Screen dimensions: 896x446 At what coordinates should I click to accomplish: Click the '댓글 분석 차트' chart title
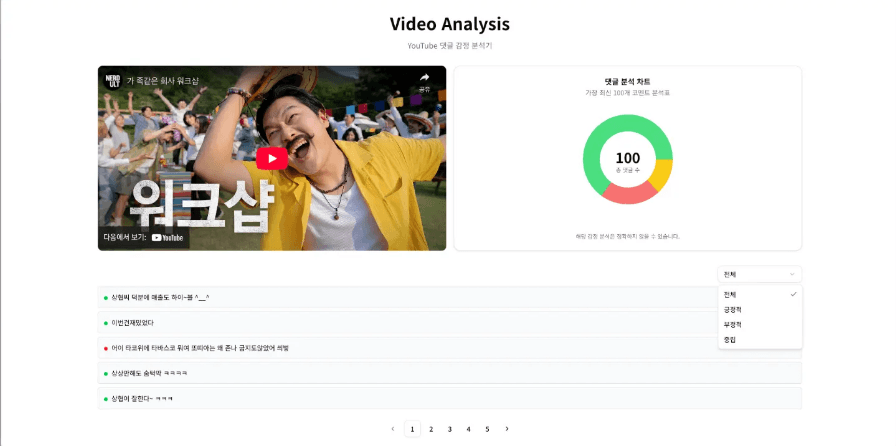tap(627, 82)
